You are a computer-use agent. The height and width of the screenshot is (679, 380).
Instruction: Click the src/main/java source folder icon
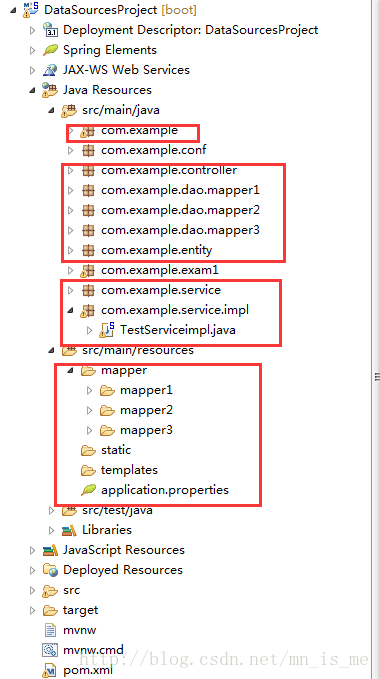pos(69,110)
